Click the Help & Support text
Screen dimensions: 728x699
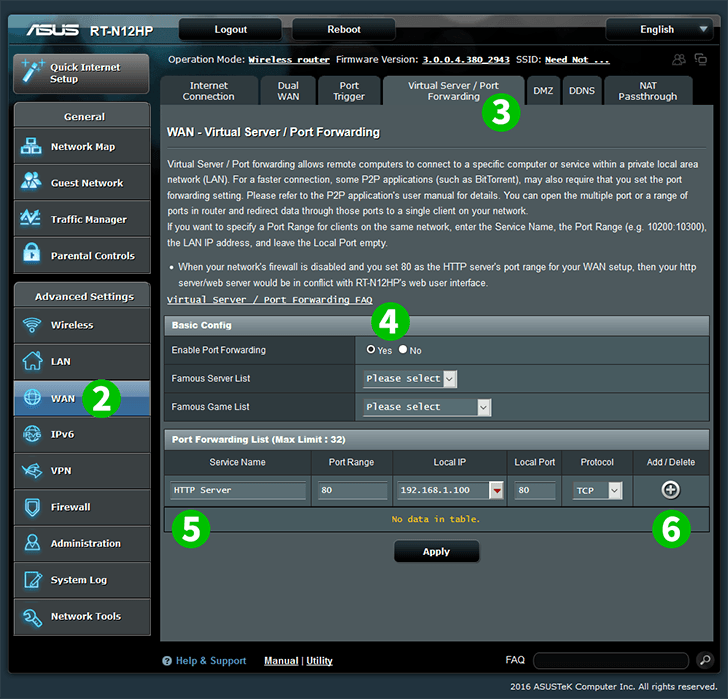211,660
